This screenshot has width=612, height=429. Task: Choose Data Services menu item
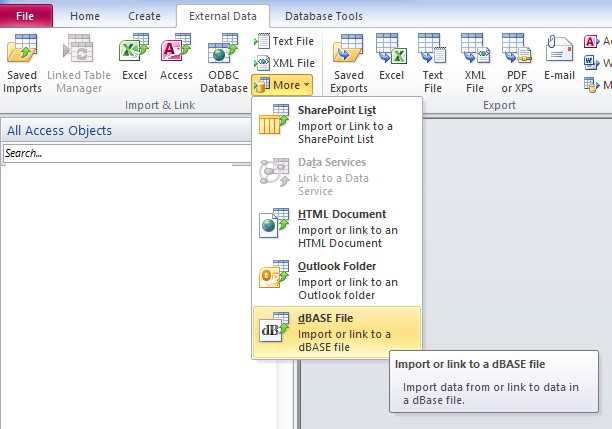pyautogui.click(x=337, y=176)
